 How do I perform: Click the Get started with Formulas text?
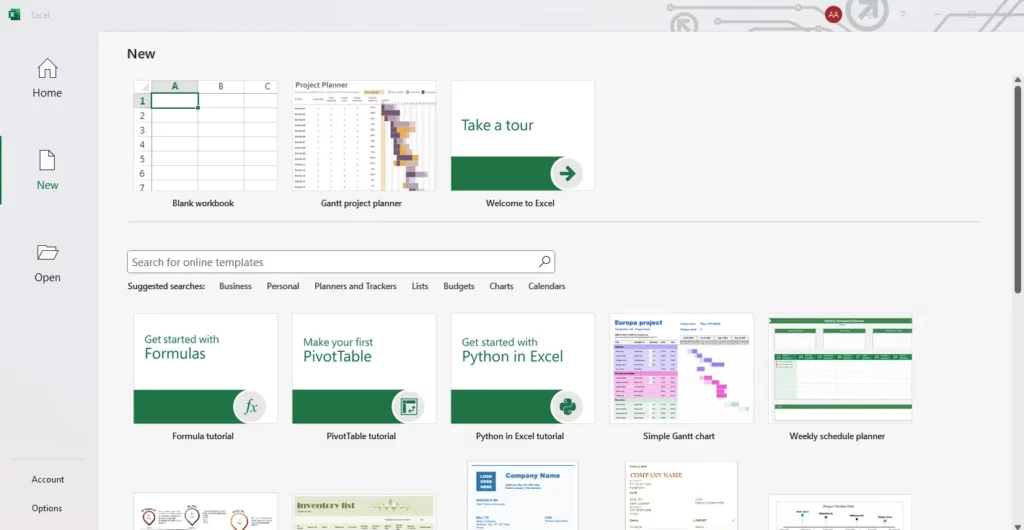point(182,348)
